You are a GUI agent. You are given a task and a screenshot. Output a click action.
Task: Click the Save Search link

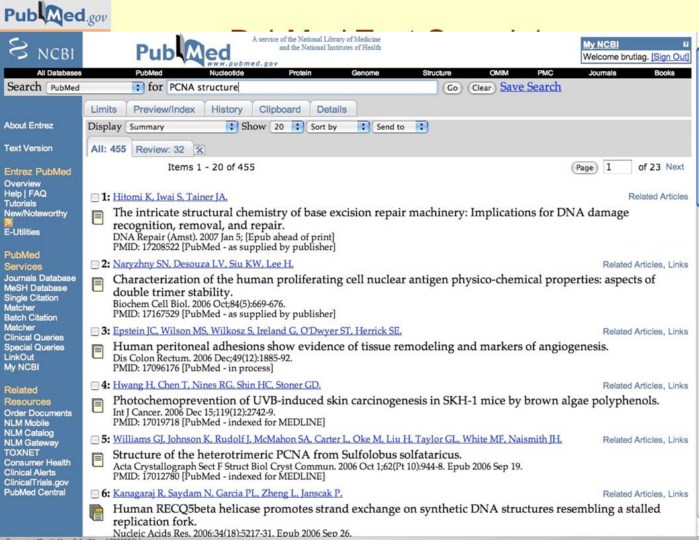point(530,87)
